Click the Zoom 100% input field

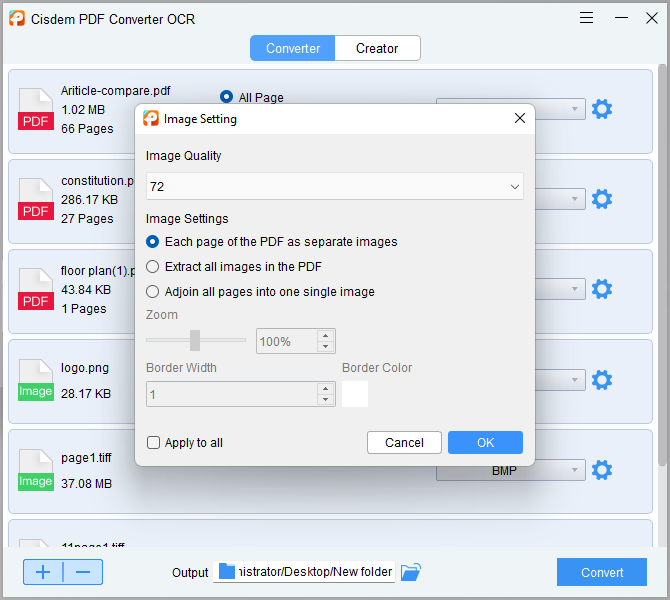pos(287,341)
